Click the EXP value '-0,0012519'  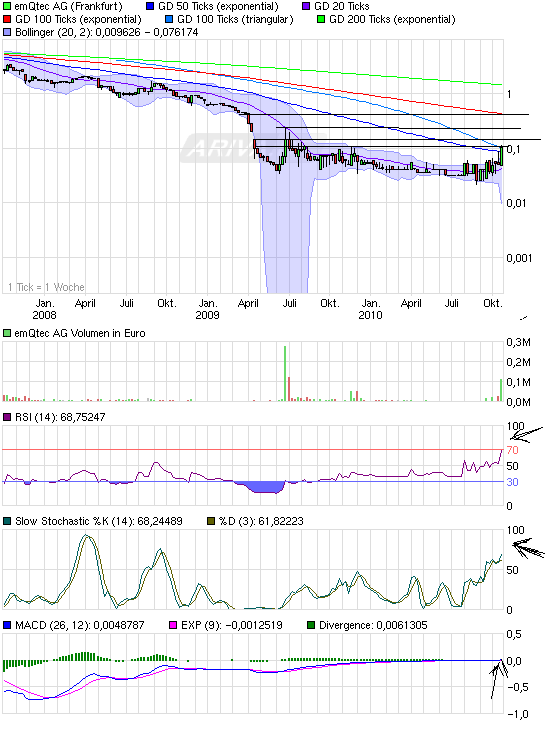(x=254, y=625)
